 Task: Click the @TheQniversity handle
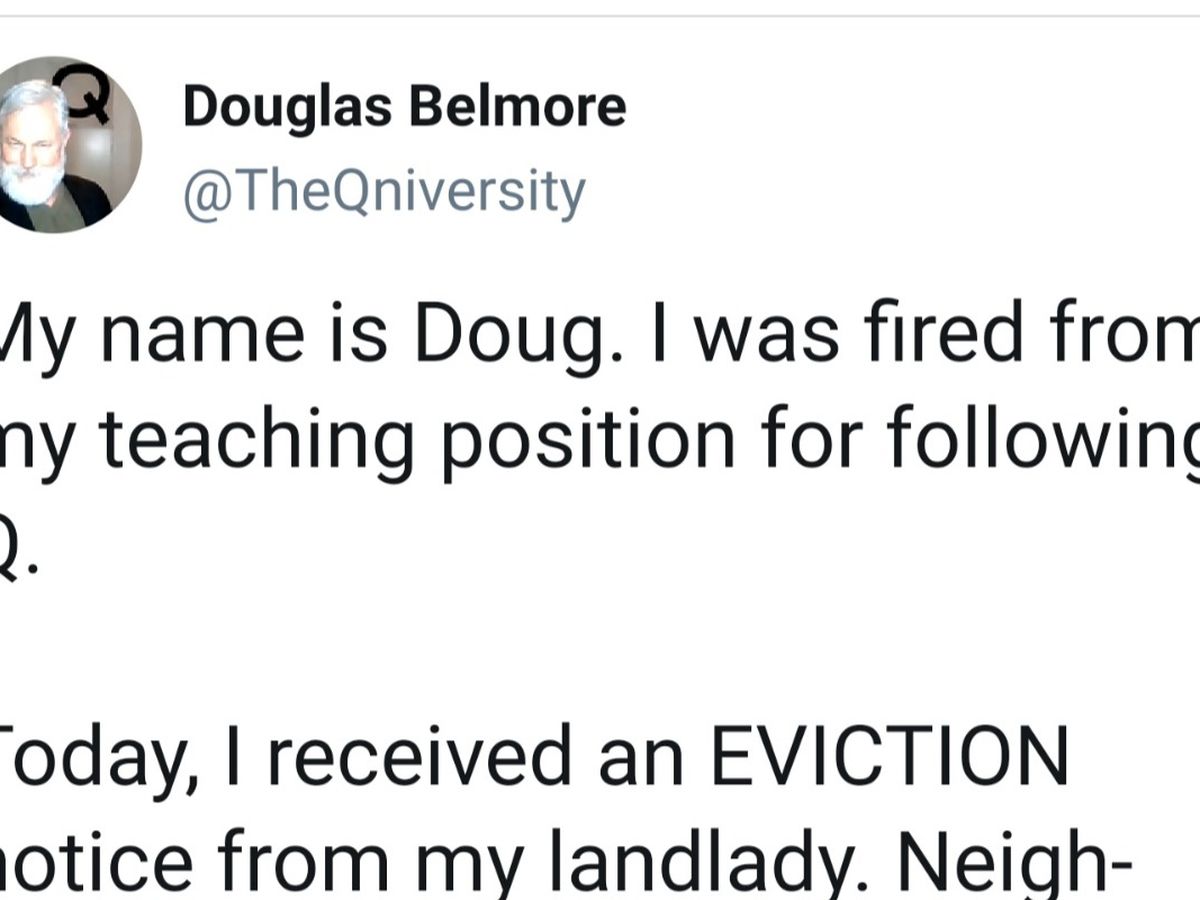(x=383, y=192)
